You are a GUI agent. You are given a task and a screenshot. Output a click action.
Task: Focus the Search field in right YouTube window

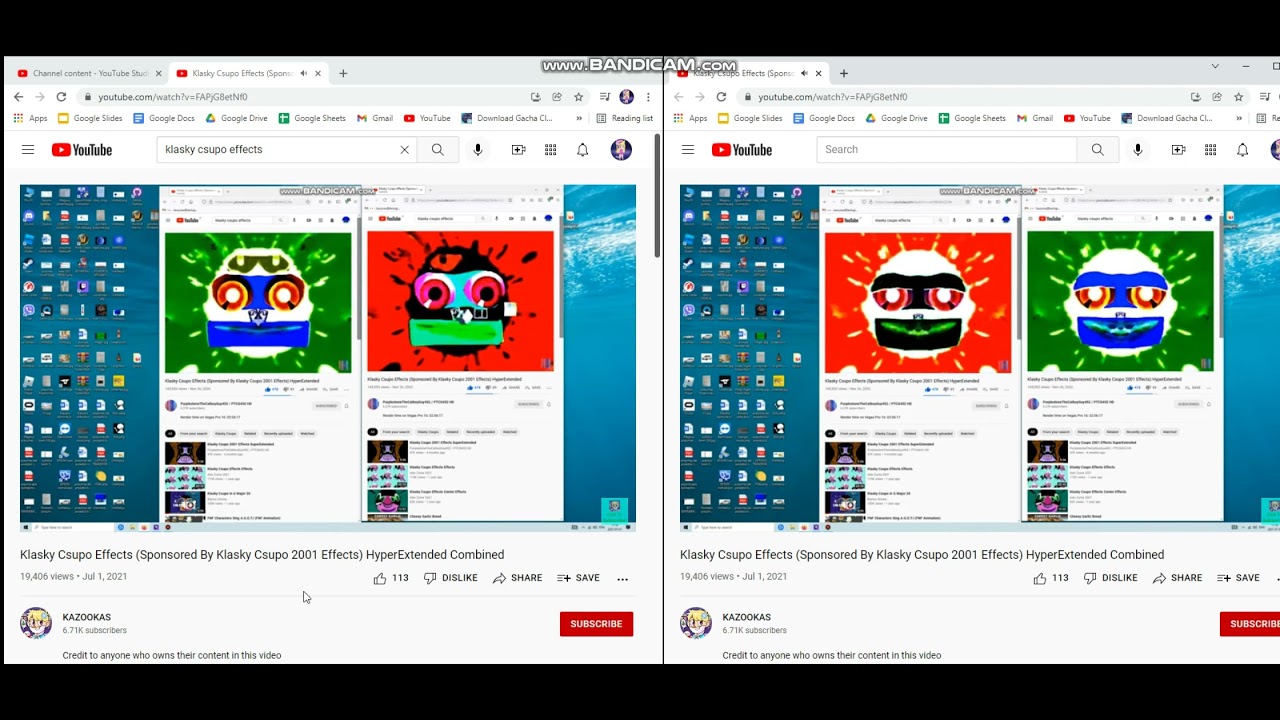(x=947, y=150)
